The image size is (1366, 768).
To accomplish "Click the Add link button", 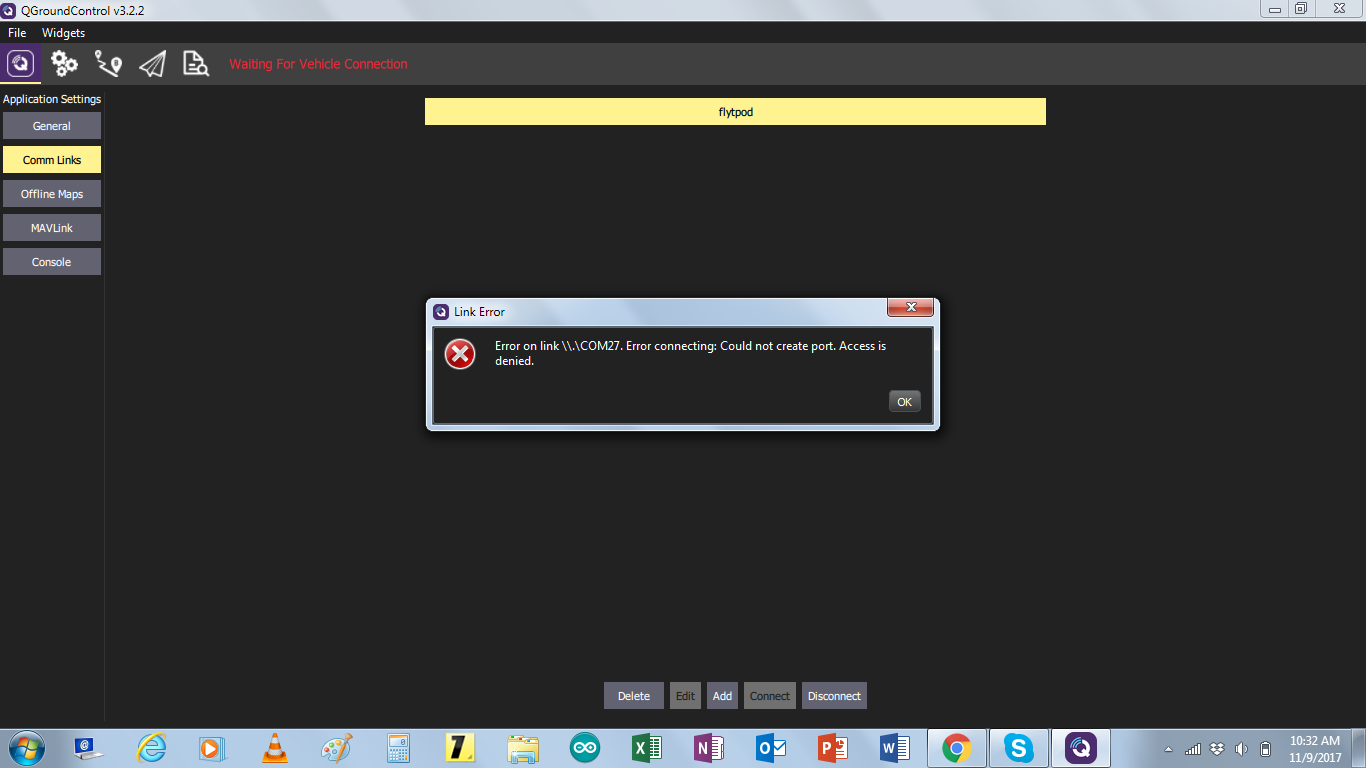I will (x=722, y=696).
